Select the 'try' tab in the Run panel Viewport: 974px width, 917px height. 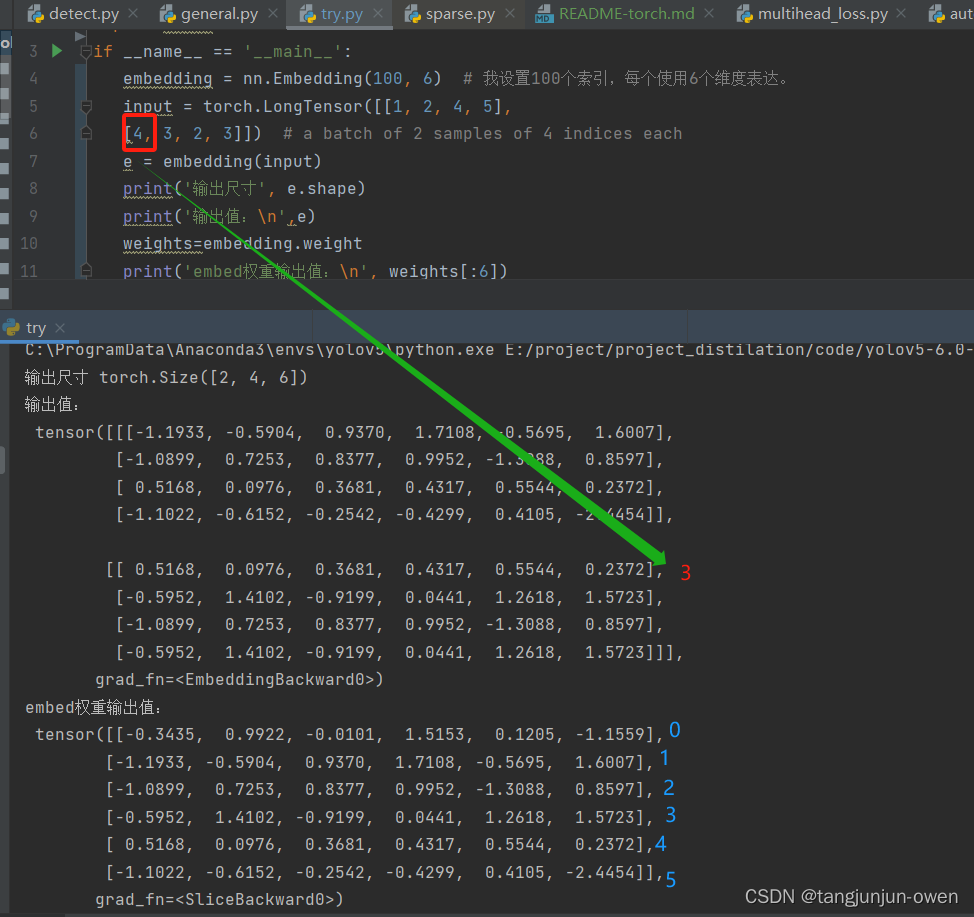[x=35, y=327]
